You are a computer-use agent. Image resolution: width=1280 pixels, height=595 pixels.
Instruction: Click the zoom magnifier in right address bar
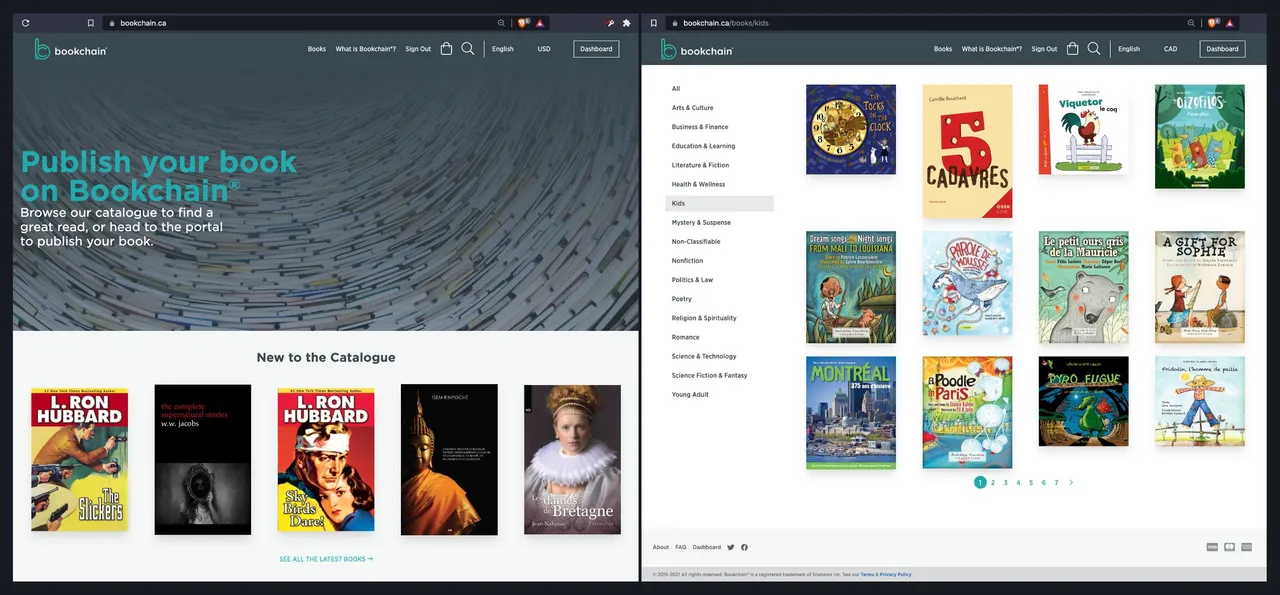(x=1192, y=22)
